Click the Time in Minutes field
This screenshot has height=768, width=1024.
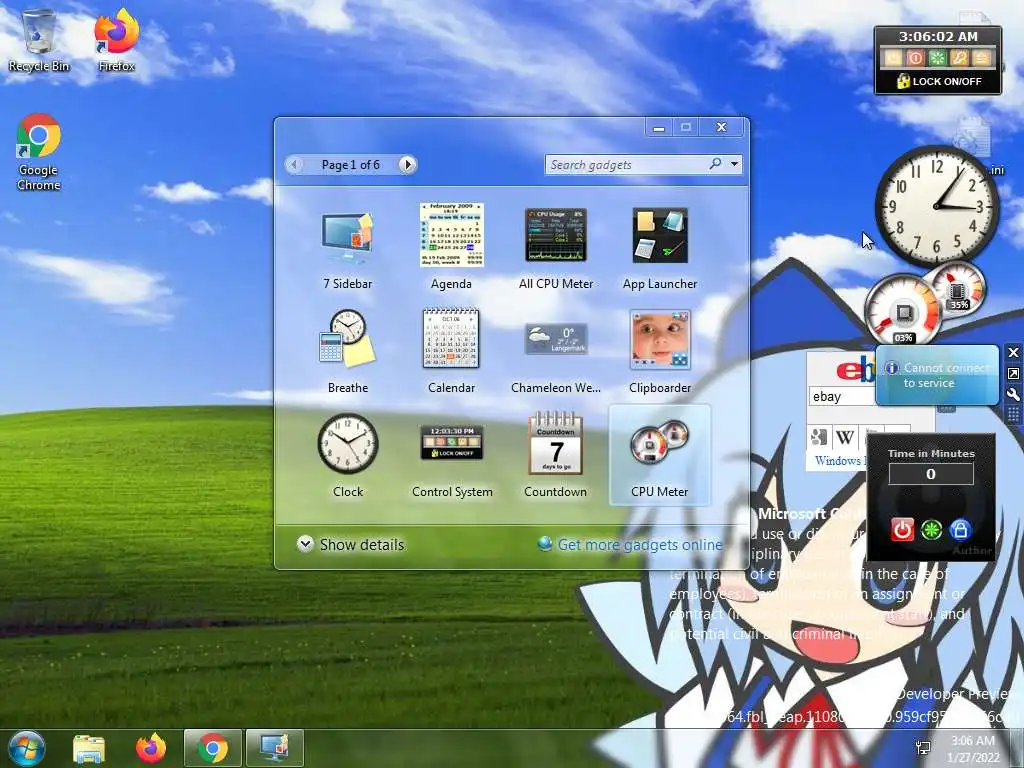(x=931, y=474)
